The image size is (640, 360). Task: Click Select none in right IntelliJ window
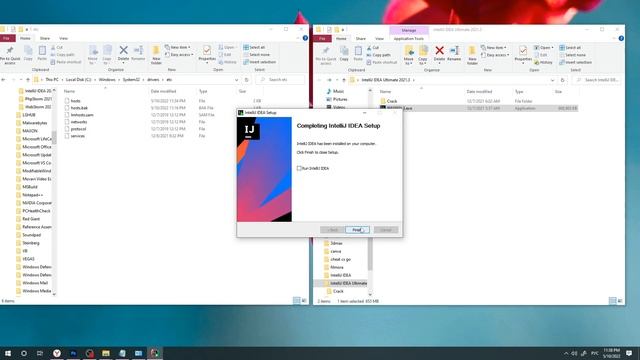click(x=573, y=55)
